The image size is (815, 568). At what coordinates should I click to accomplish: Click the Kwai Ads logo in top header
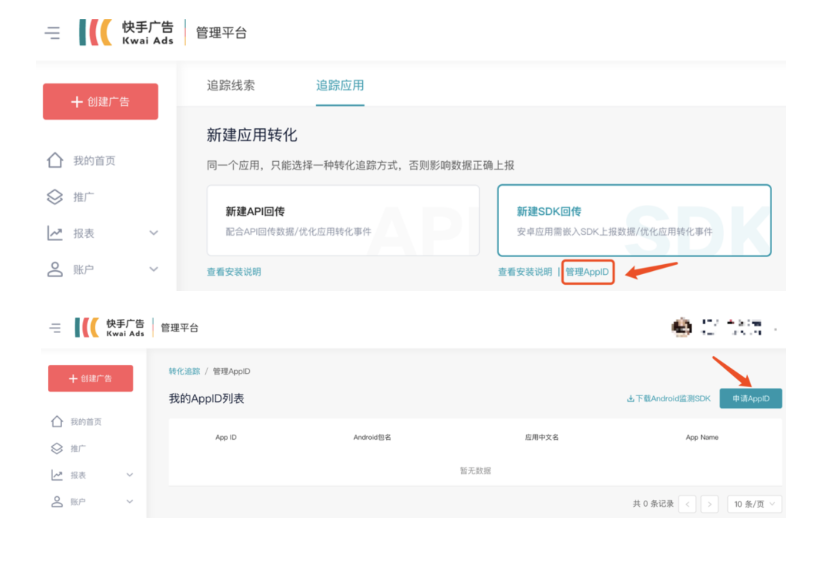(x=126, y=32)
